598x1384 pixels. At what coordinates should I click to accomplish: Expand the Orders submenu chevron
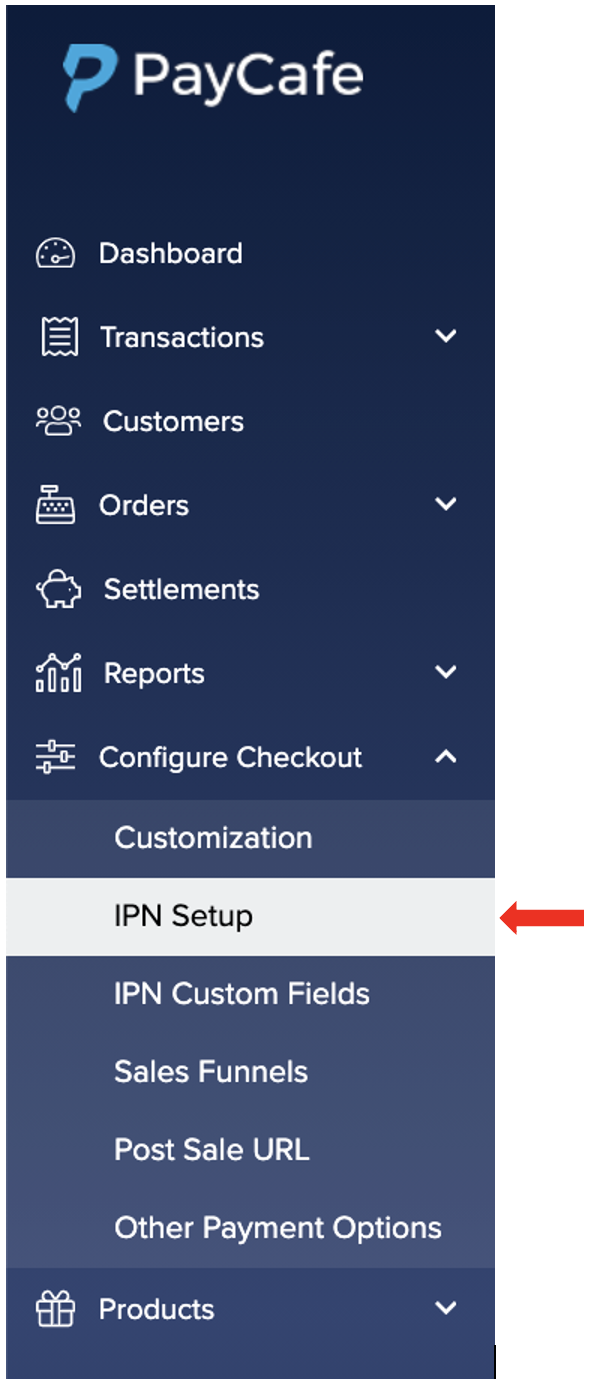pyautogui.click(x=446, y=505)
